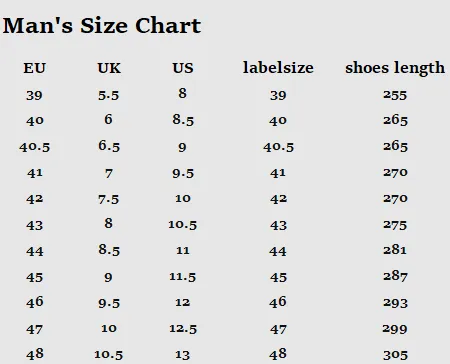Click shoes length 275 value
The height and width of the screenshot is (364, 450).
(395, 225)
